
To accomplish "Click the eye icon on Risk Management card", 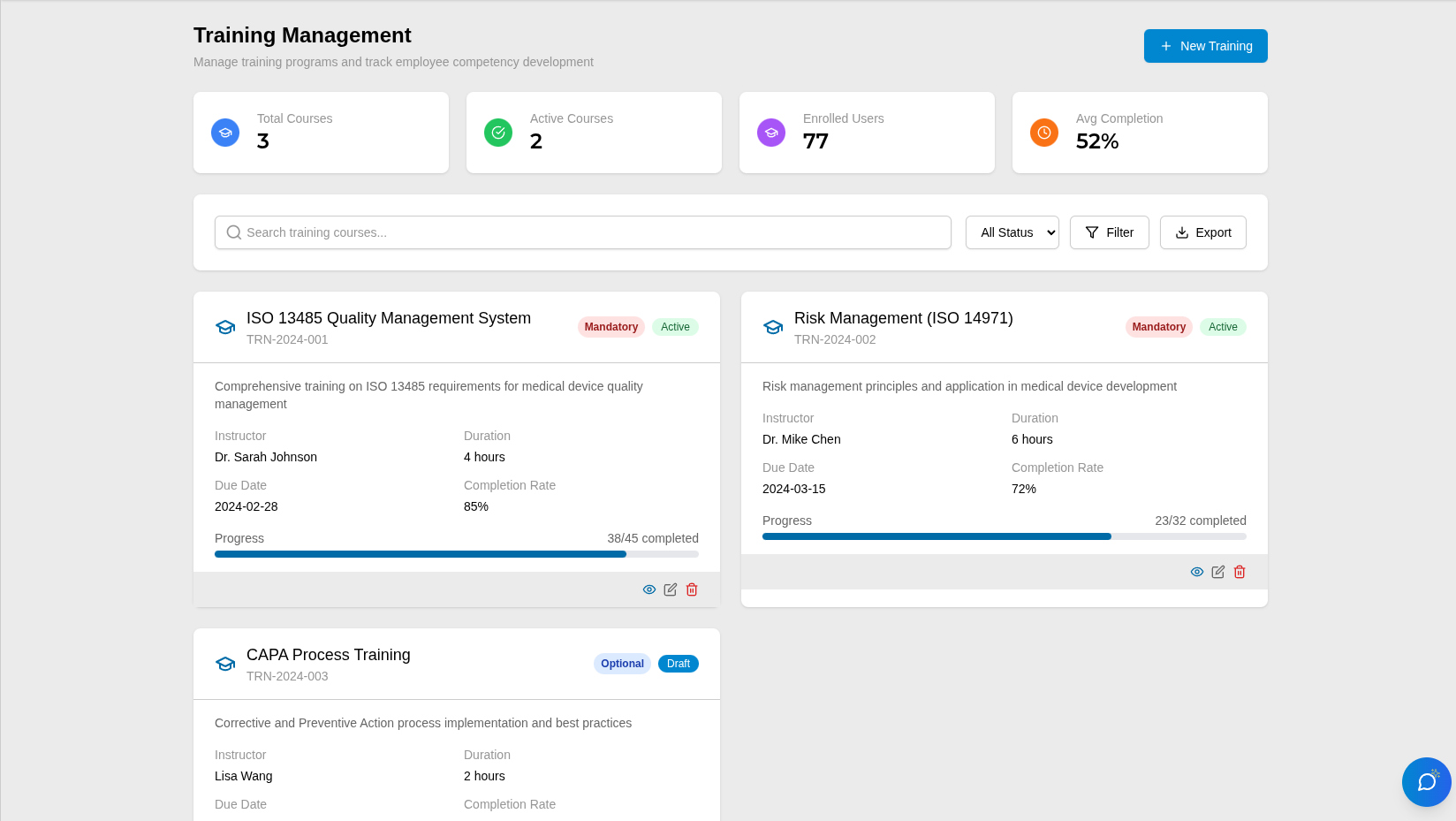I will pyautogui.click(x=1197, y=572).
